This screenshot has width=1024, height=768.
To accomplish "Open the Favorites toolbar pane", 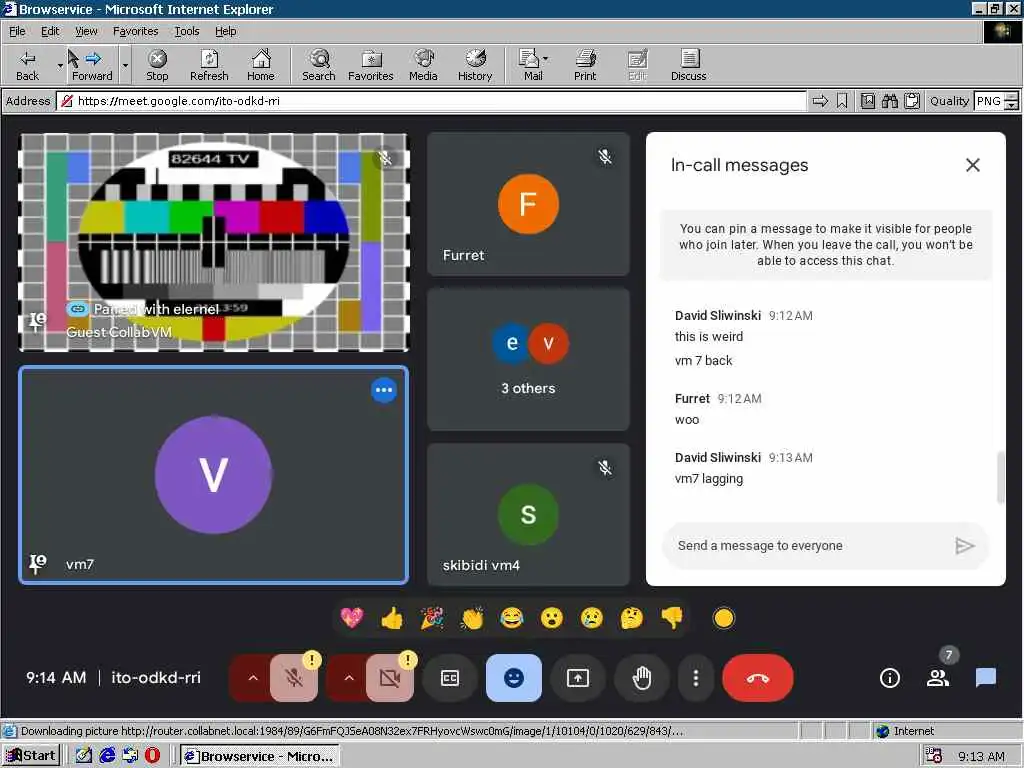I will 371,65.
